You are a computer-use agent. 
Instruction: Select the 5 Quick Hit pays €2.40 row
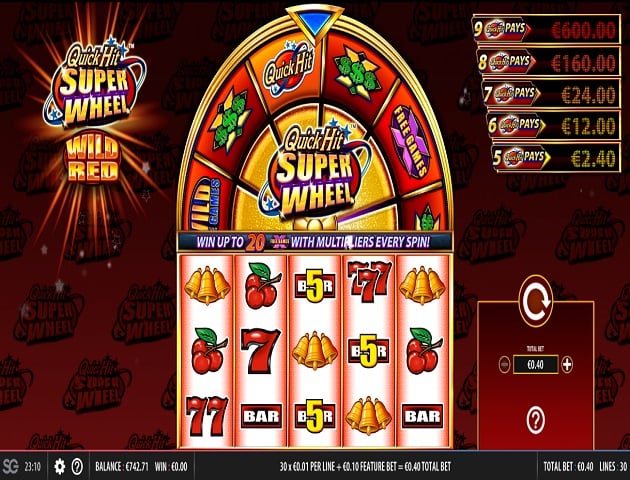556,157
